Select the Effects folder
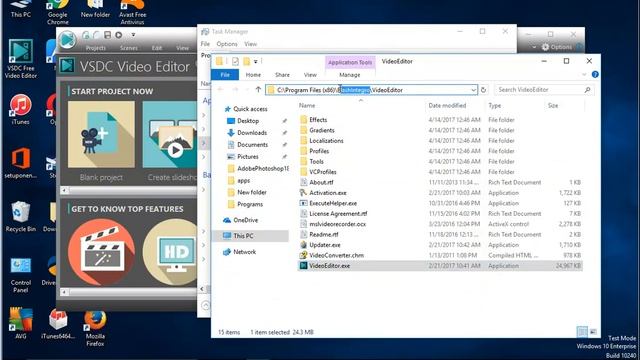Image resolution: width=640 pixels, height=360 pixels. [318, 120]
